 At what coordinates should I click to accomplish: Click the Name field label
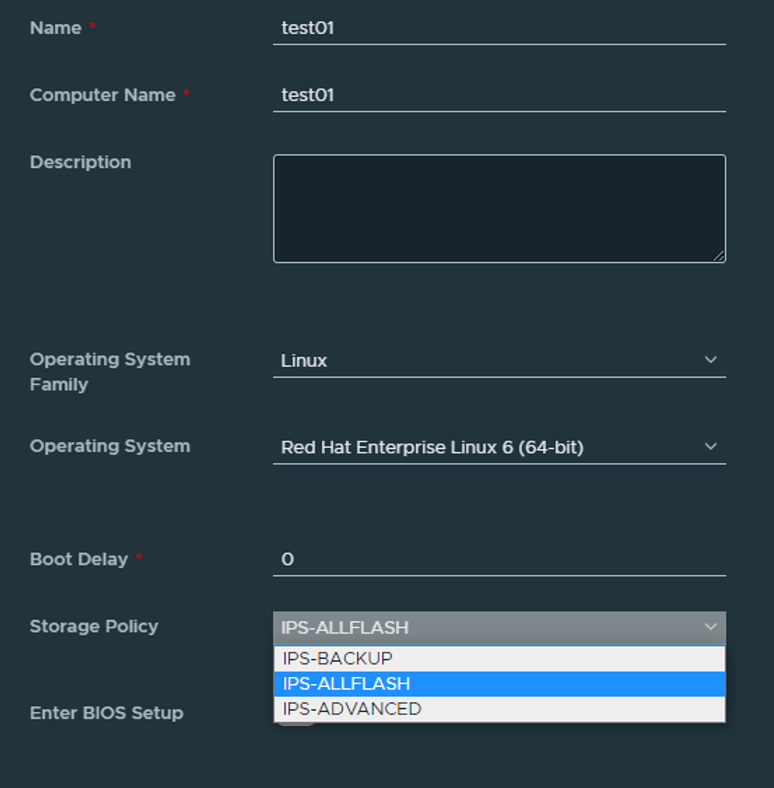(x=55, y=28)
